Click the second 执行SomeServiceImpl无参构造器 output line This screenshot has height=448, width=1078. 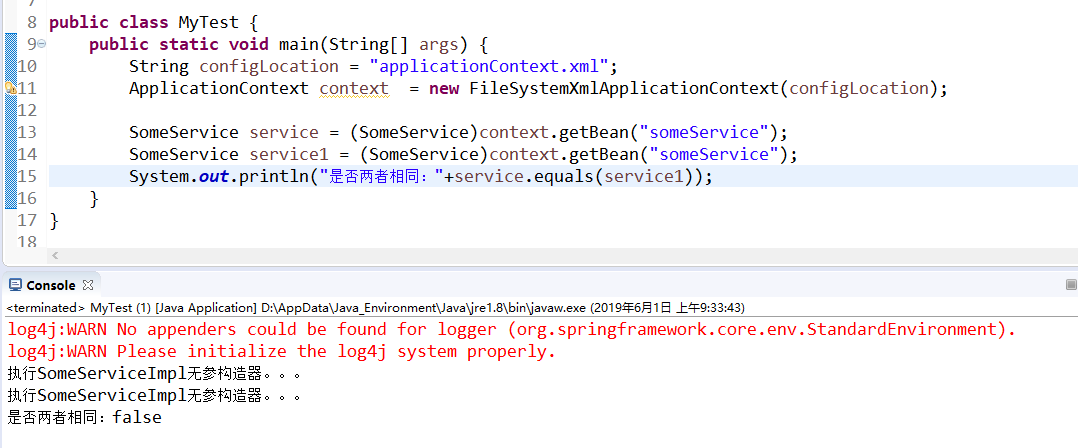pyautogui.click(x=155, y=396)
